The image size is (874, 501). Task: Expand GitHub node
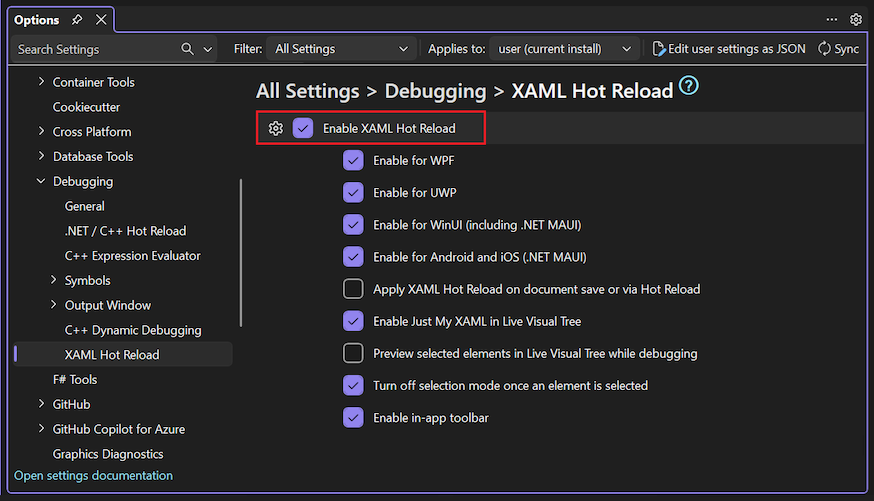click(x=41, y=403)
